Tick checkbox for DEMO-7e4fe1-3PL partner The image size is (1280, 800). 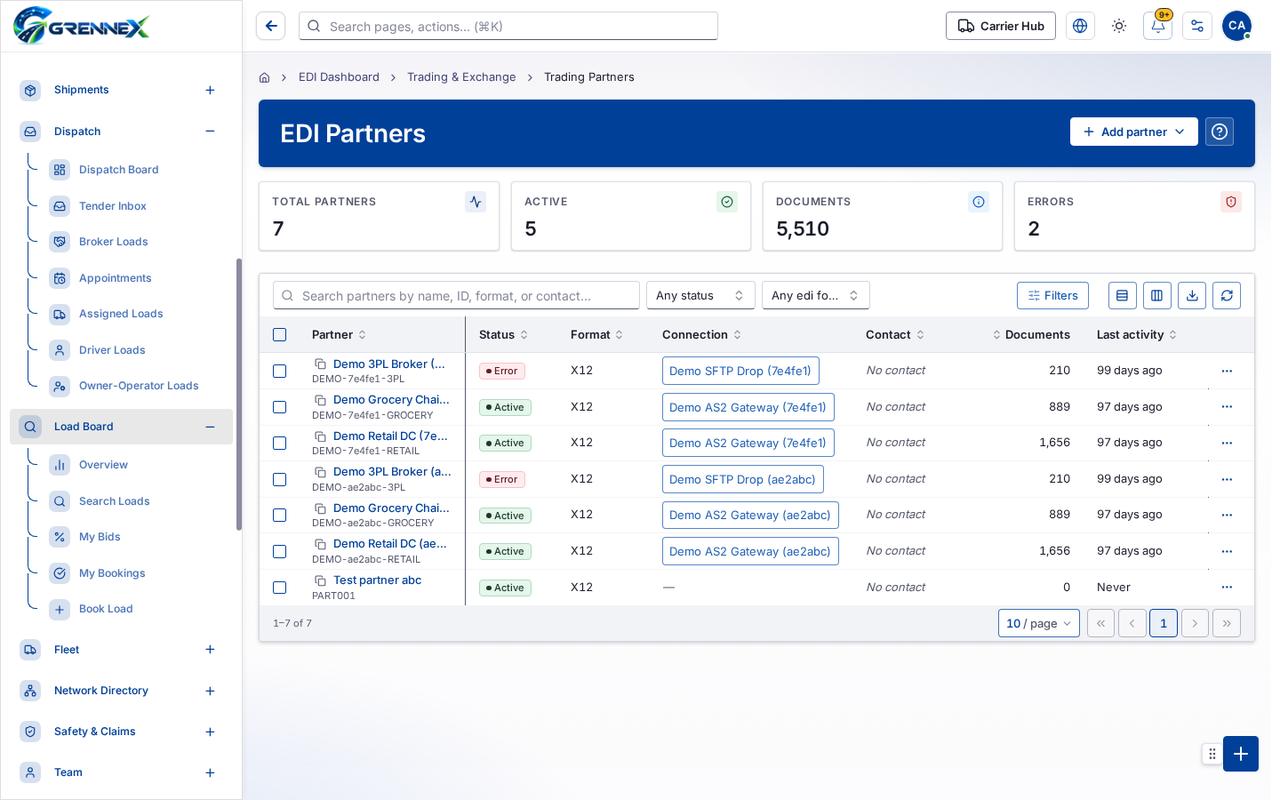280,371
